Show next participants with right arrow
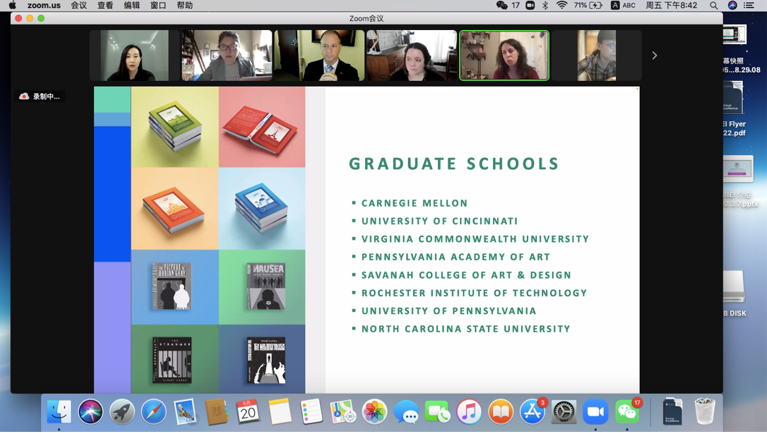This screenshot has width=767, height=433. (x=654, y=55)
